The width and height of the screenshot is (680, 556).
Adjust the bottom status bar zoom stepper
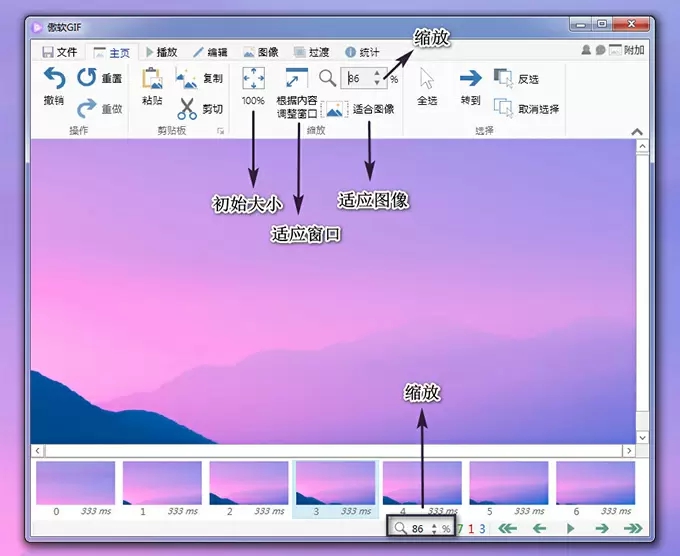[433, 528]
